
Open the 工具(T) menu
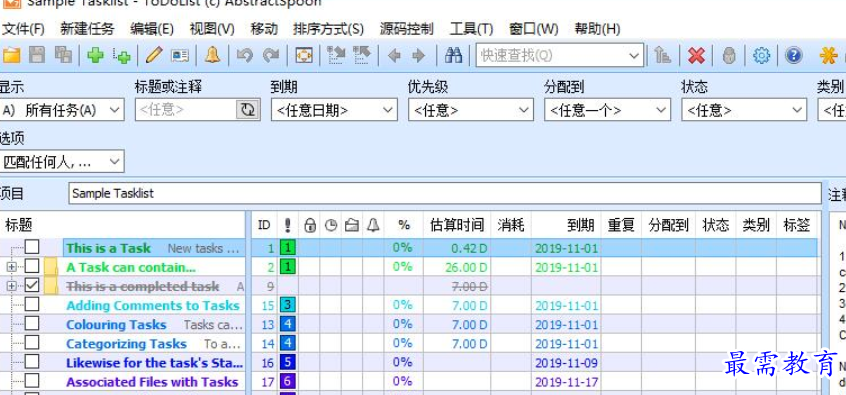[471, 29]
